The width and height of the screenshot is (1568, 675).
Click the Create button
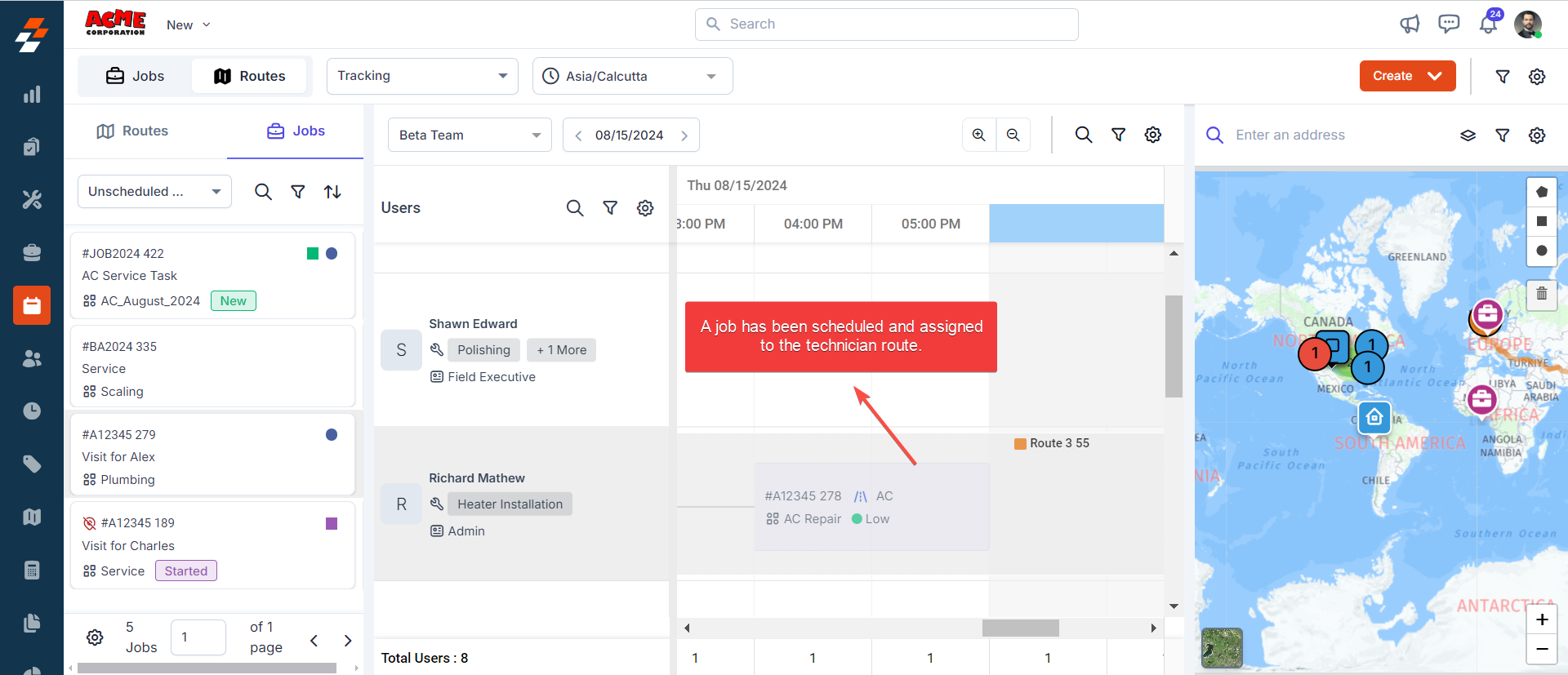(x=1406, y=76)
